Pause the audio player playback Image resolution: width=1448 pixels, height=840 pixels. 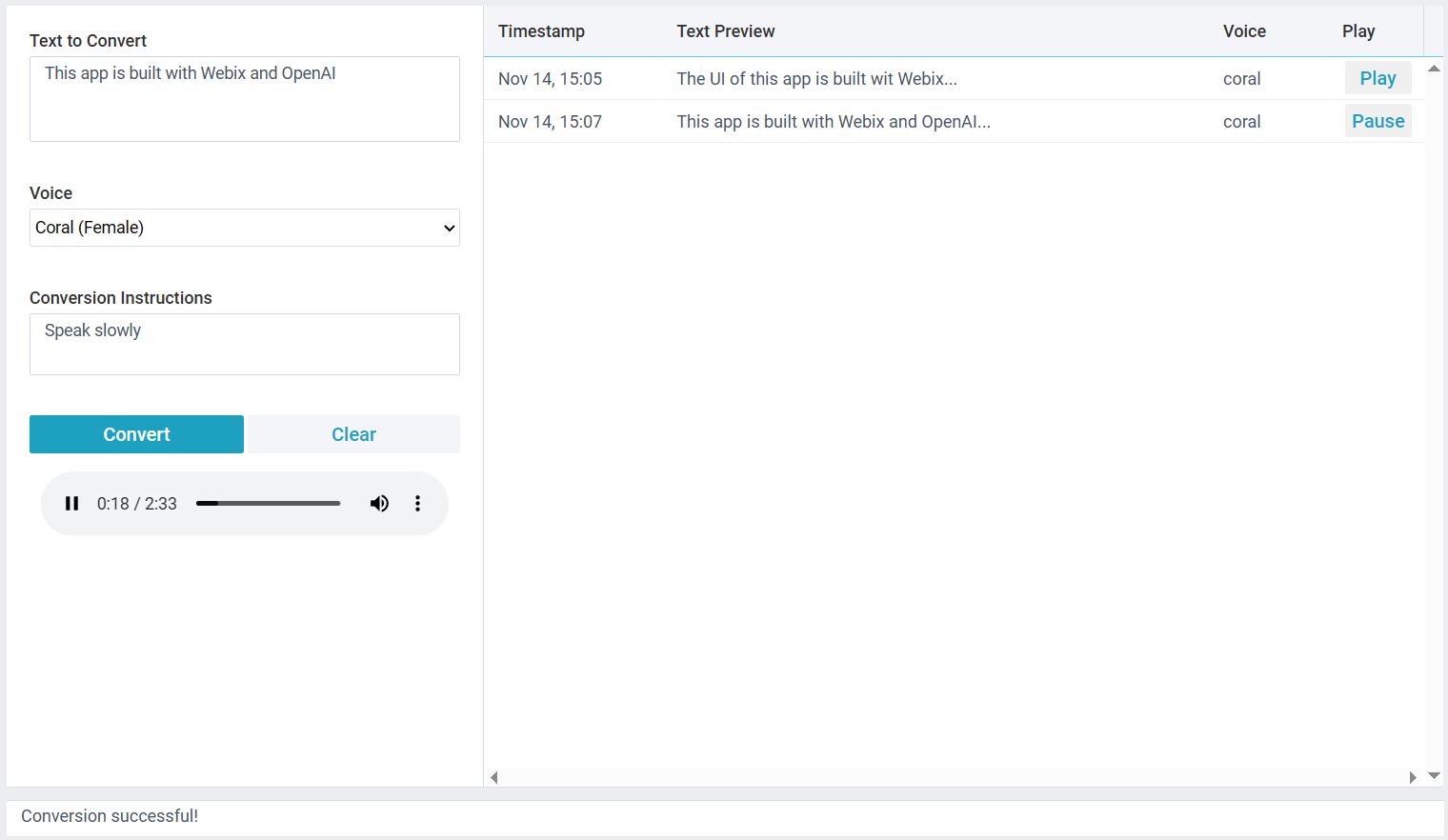point(71,504)
